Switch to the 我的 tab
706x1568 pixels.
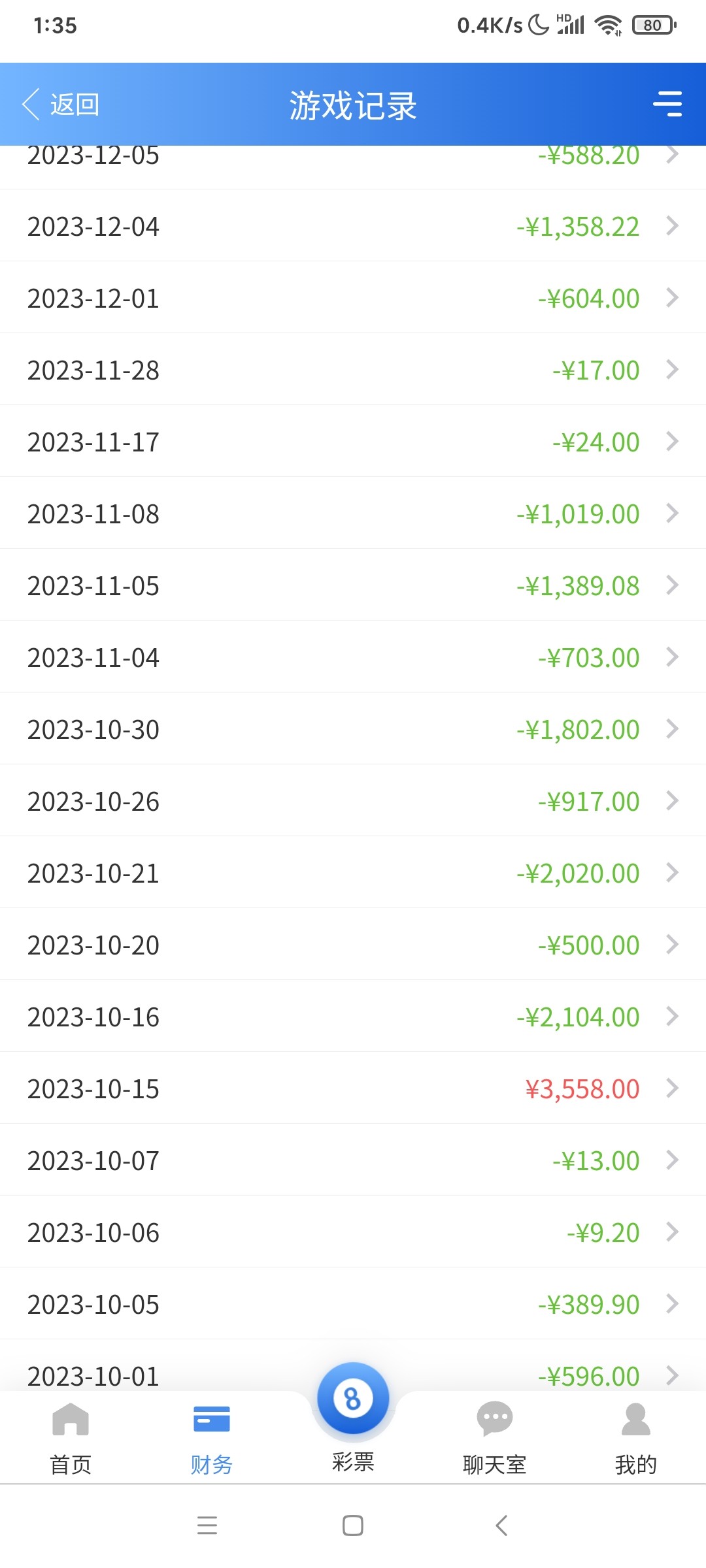coord(635,1465)
